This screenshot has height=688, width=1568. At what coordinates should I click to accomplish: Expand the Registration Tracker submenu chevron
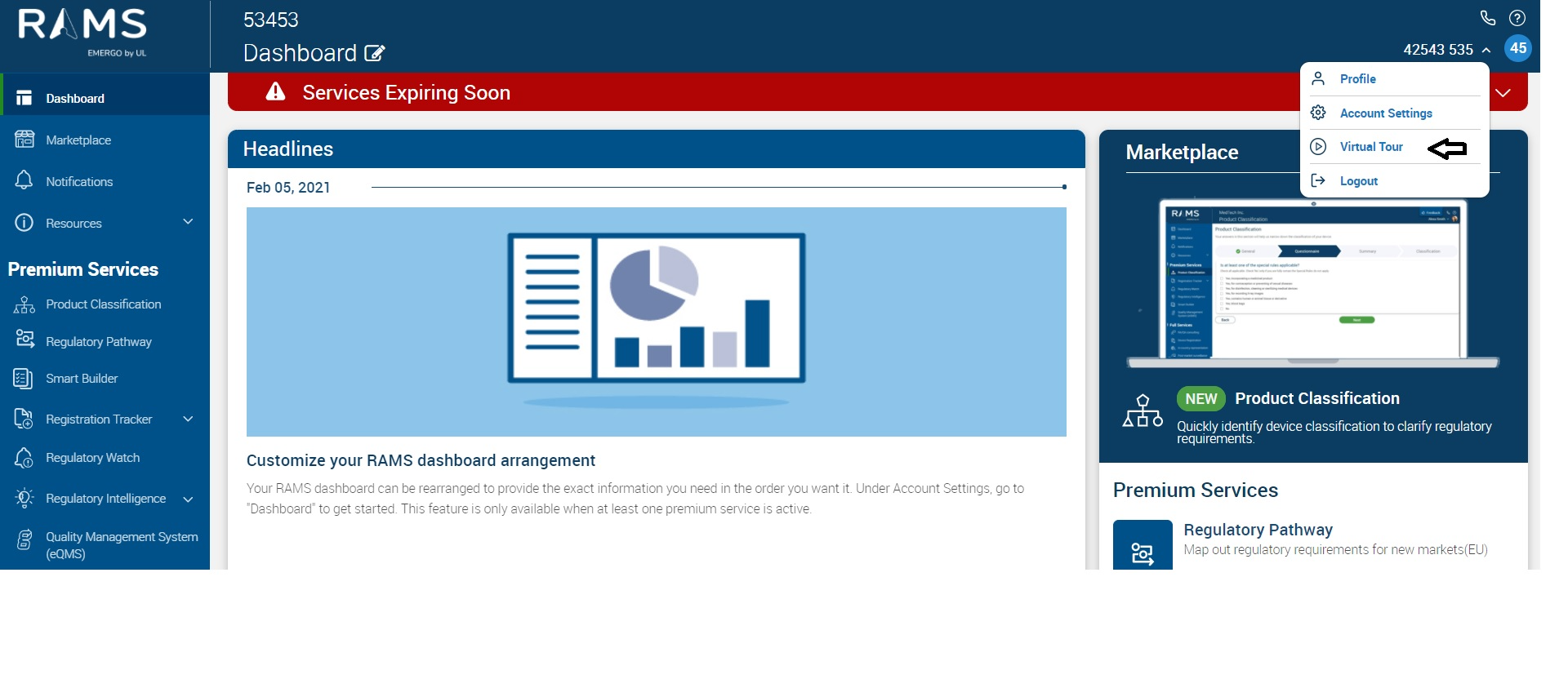click(x=188, y=419)
